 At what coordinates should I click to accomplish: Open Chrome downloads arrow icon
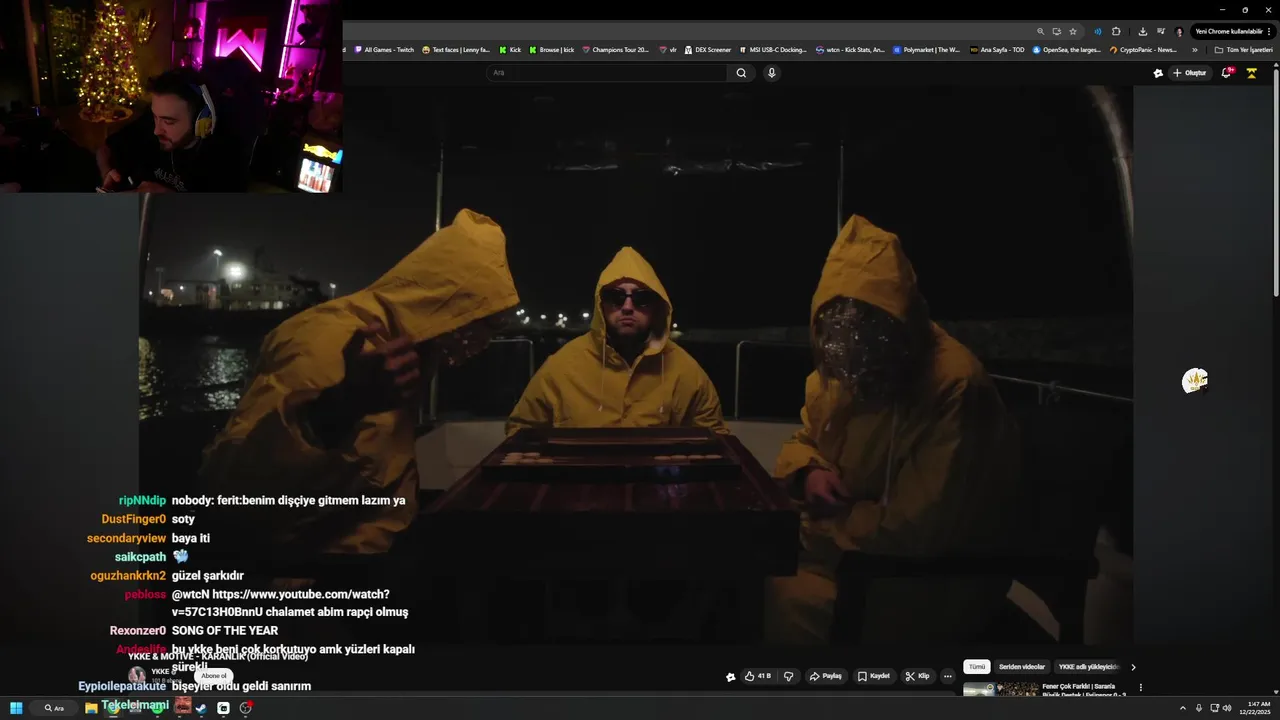click(x=1143, y=31)
